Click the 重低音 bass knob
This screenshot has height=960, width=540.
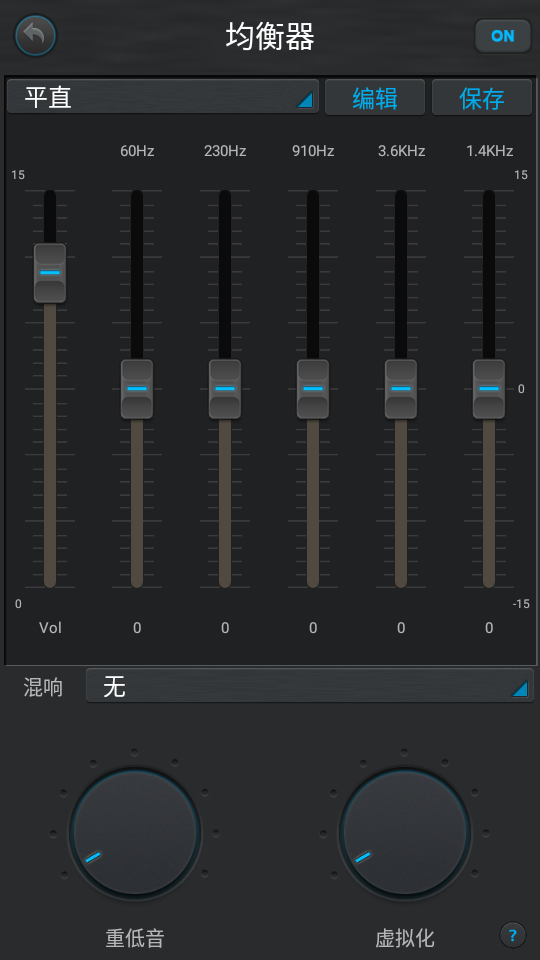pyautogui.click(x=135, y=833)
